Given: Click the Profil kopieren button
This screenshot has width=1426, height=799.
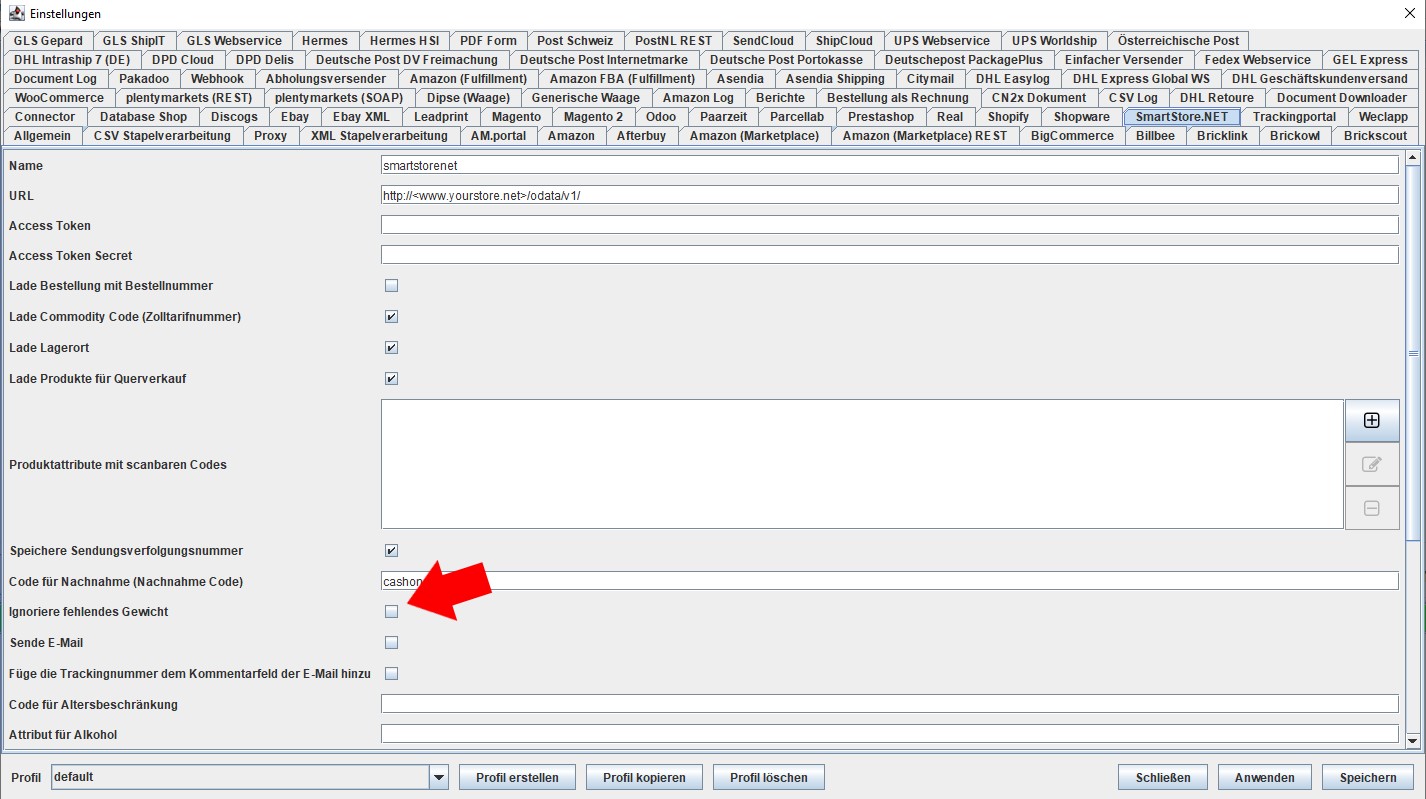Looking at the screenshot, I should (644, 777).
